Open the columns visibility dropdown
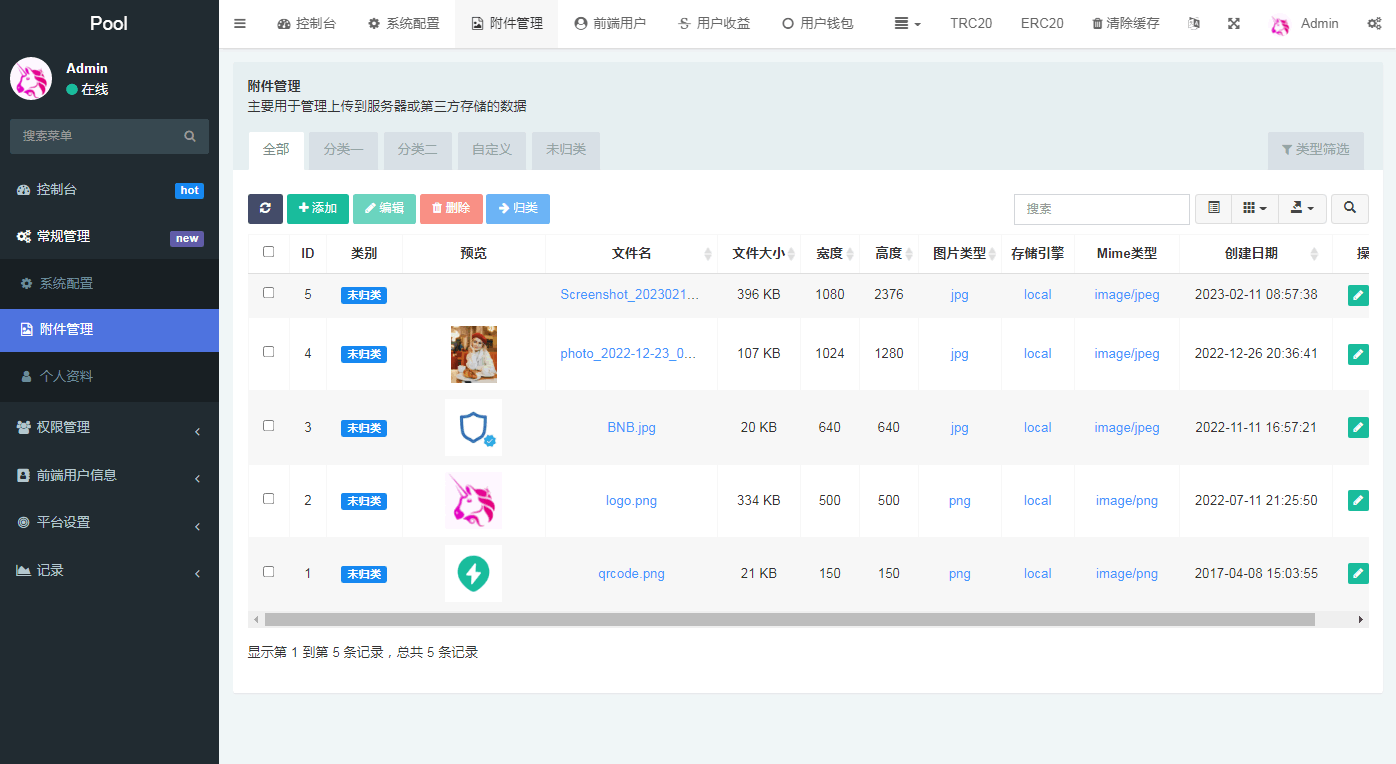The height and width of the screenshot is (764, 1396). 1254,208
